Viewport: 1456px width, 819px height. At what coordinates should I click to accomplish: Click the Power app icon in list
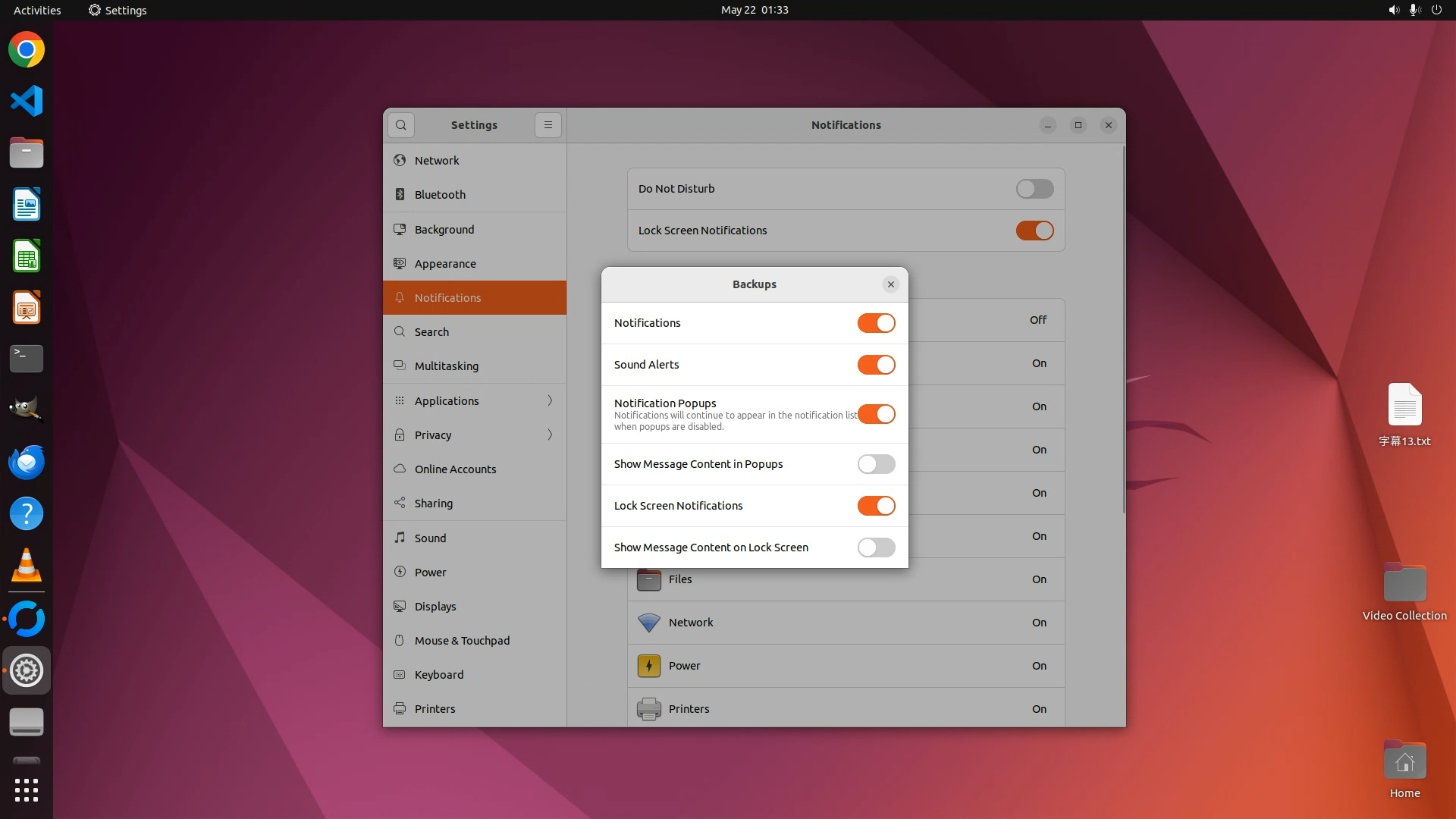(649, 666)
